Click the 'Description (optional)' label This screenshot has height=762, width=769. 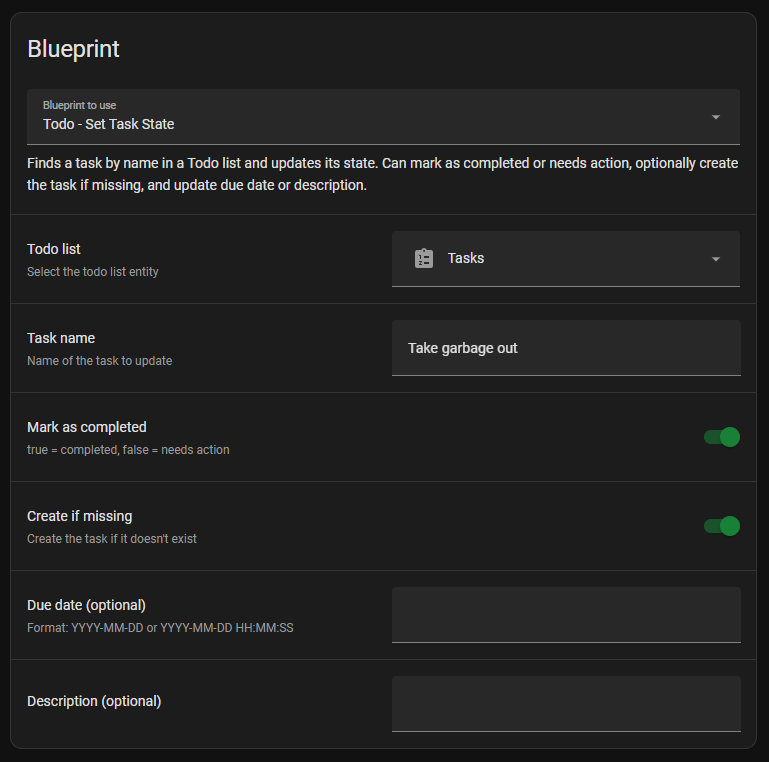point(94,701)
